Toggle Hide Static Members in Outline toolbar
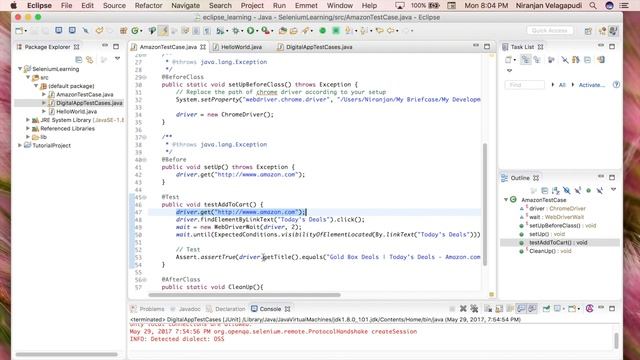 578,191
